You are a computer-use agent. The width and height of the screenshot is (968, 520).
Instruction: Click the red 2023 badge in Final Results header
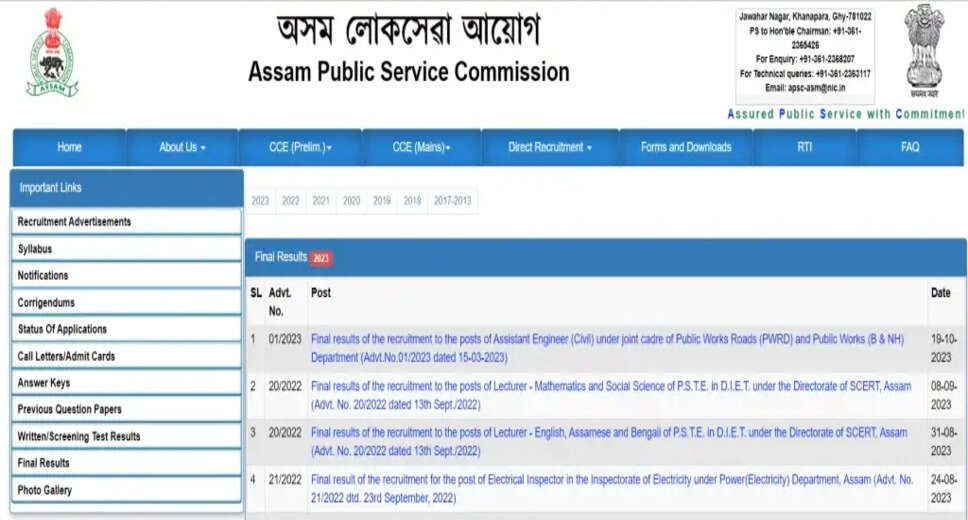tap(321, 258)
